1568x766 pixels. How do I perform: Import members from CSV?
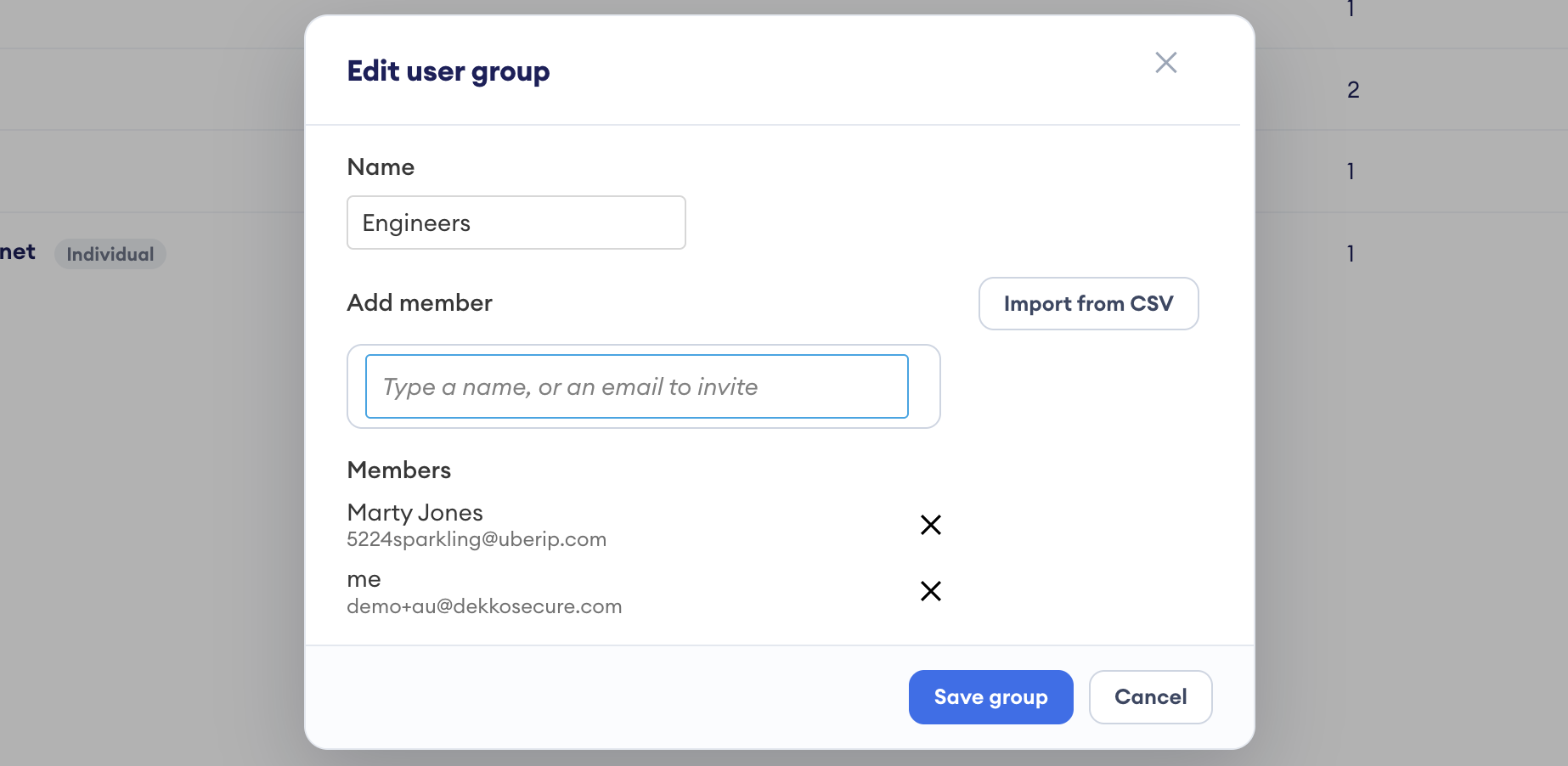1088,303
